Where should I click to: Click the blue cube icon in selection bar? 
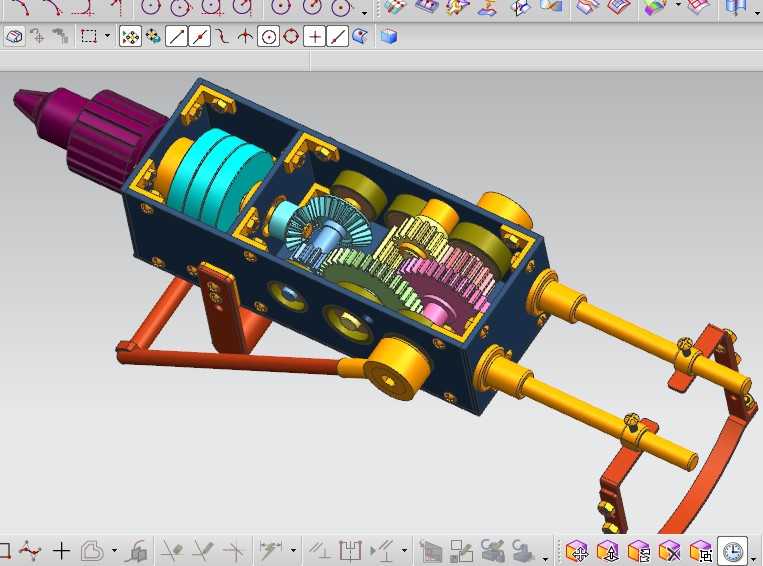[x=389, y=37]
